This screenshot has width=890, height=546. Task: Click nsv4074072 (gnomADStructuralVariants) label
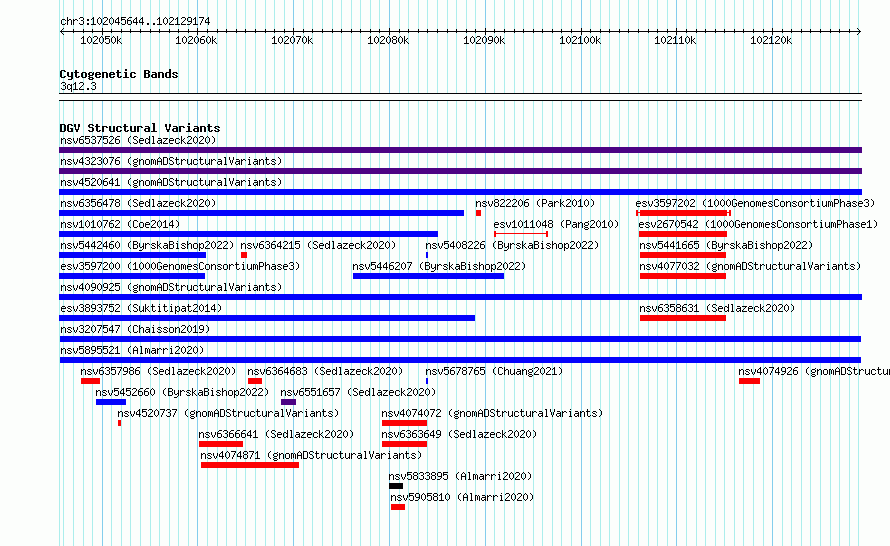click(x=492, y=413)
